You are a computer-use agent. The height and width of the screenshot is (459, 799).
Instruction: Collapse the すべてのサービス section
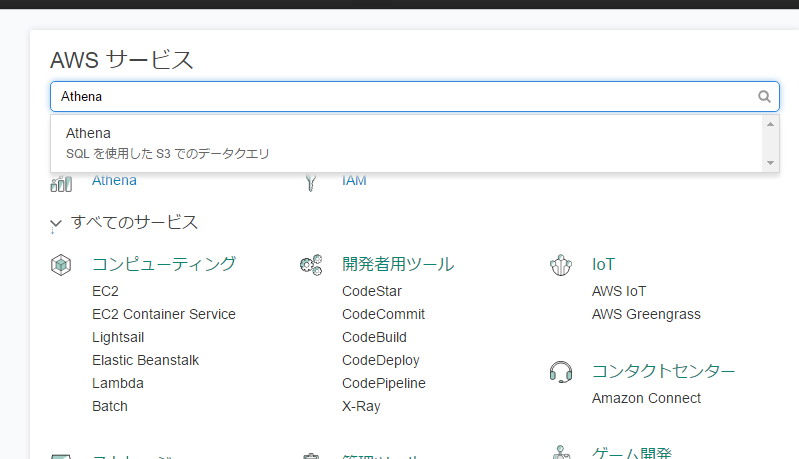click(56, 223)
